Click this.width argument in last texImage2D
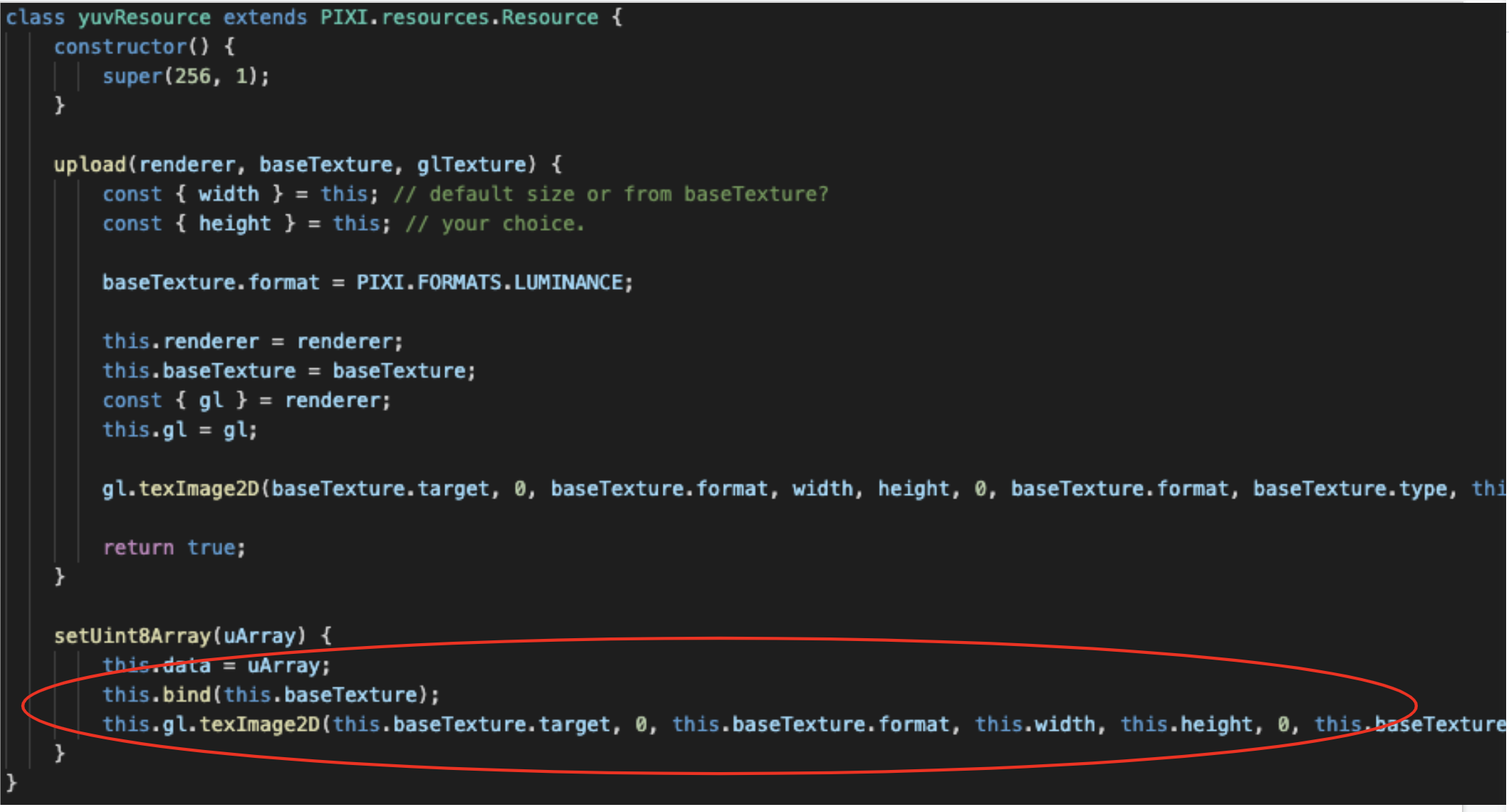The height and width of the screenshot is (812, 1509). 1034,724
